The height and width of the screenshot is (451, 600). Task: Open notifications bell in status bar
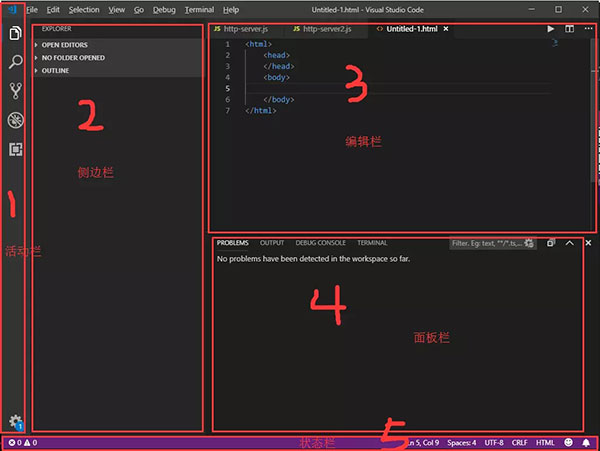(x=586, y=442)
